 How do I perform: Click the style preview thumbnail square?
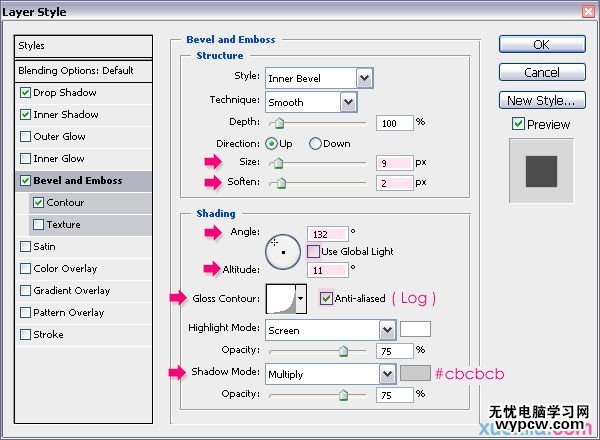pyautogui.click(x=541, y=171)
